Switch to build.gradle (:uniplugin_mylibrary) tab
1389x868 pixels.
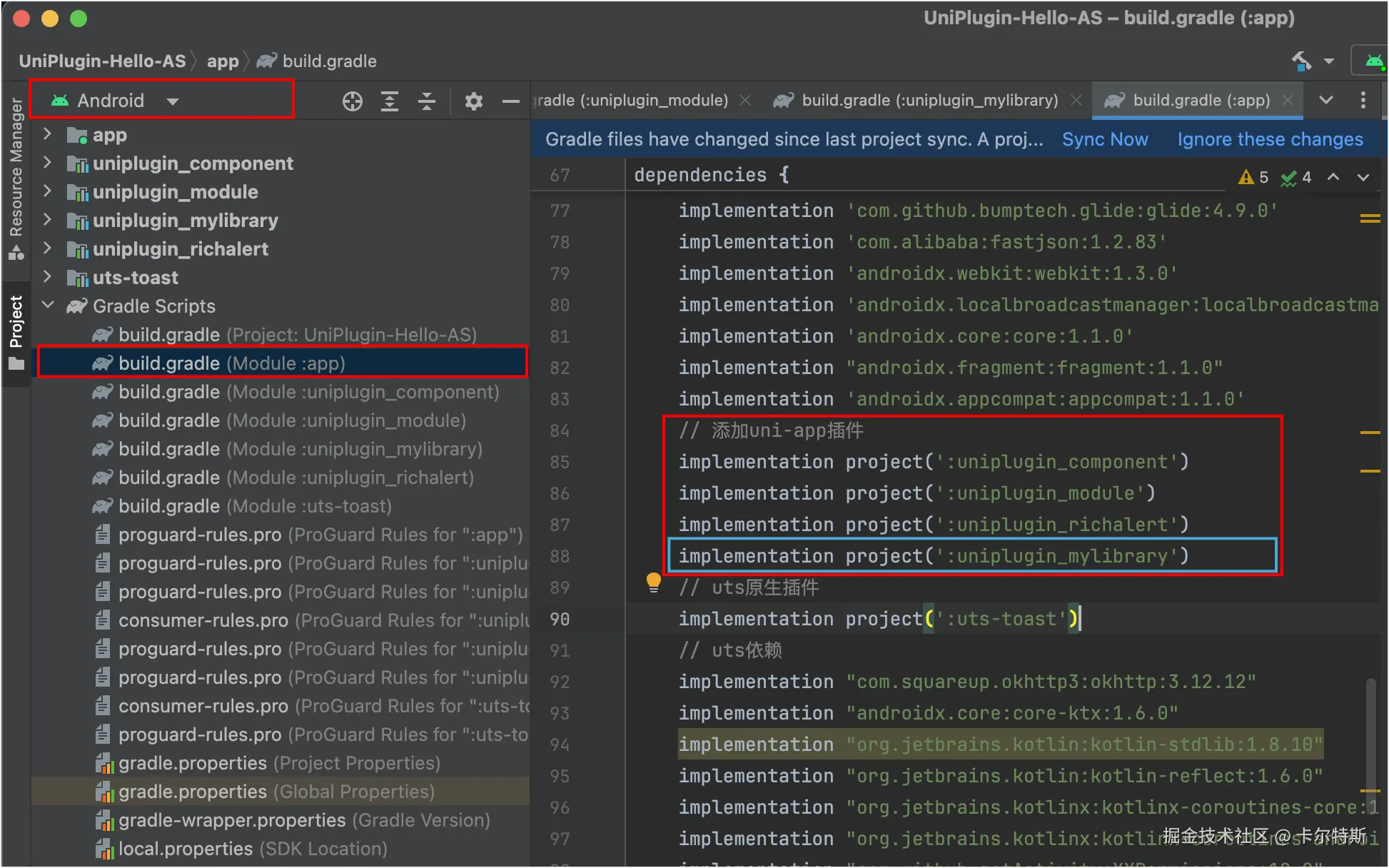point(929,100)
